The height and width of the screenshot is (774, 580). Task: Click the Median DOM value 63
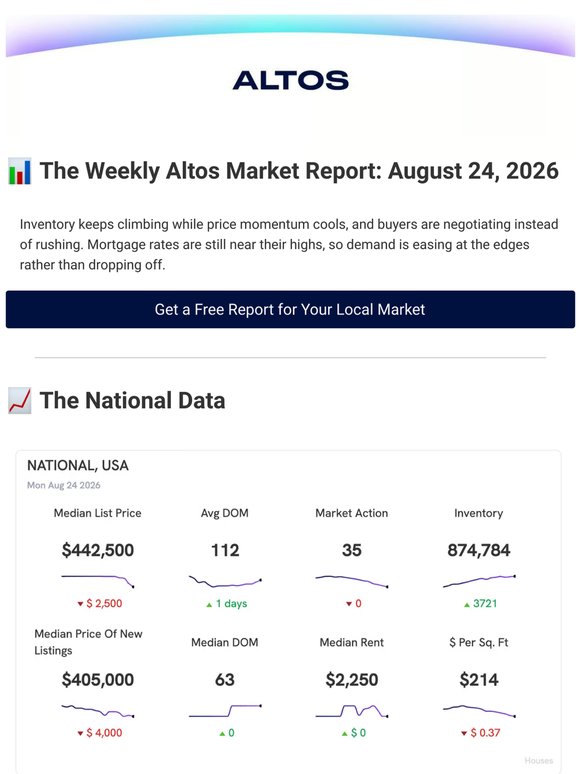pyautogui.click(x=225, y=680)
